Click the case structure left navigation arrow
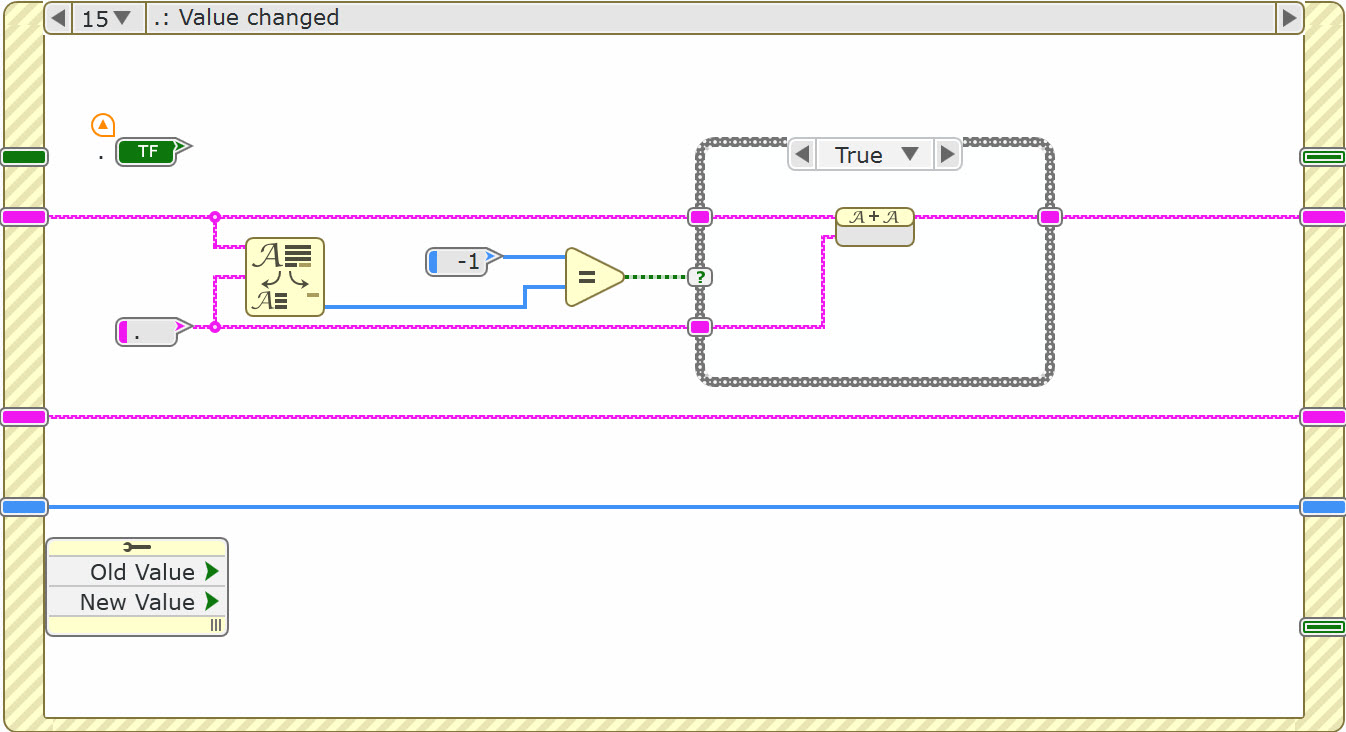The width and height of the screenshot is (1346, 732). [x=803, y=153]
